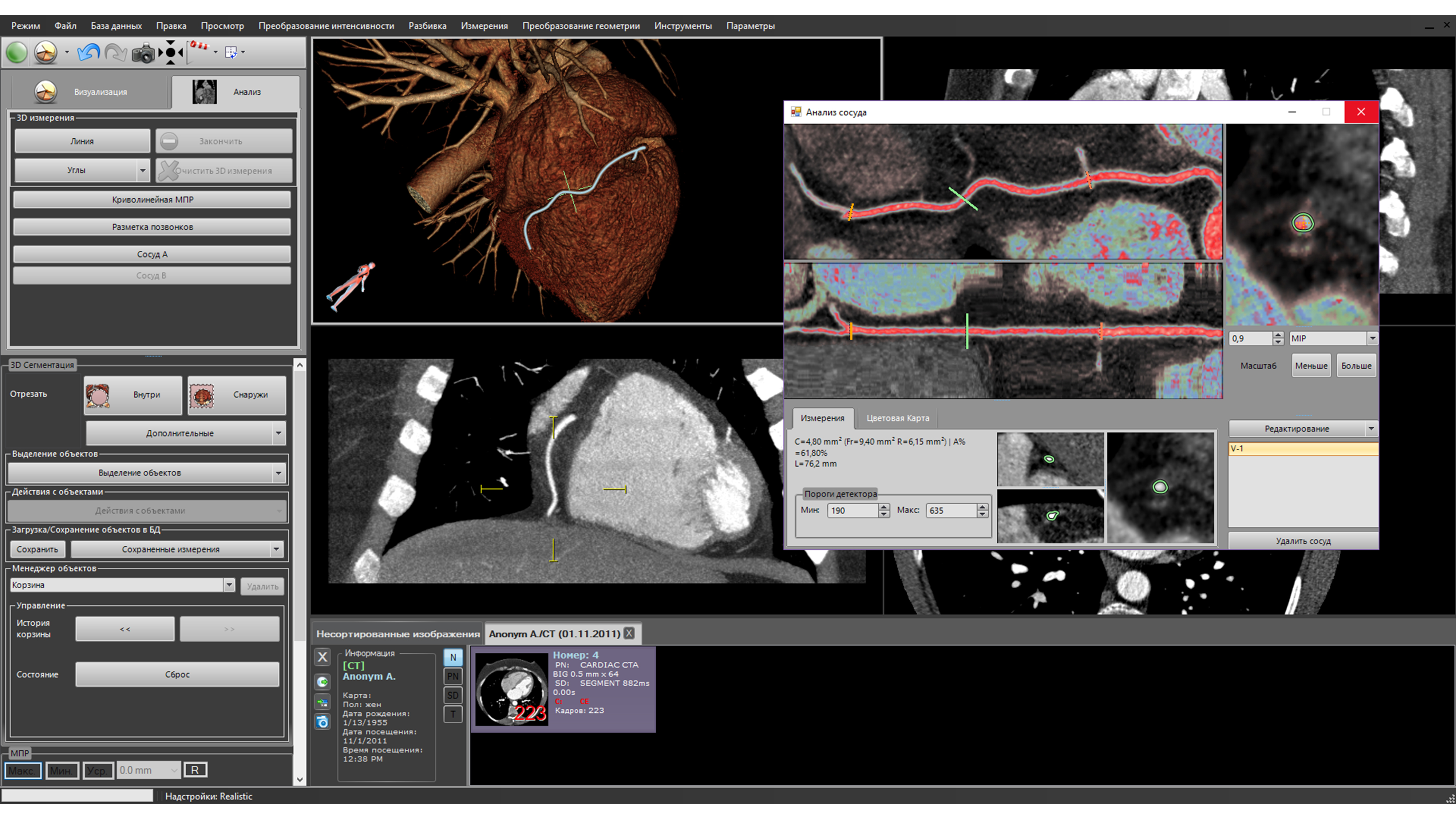The width and height of the screenshot is (1456, 819).
Task: Click the Анализ сосуда window title icon
Action: (x=796, y=112)
